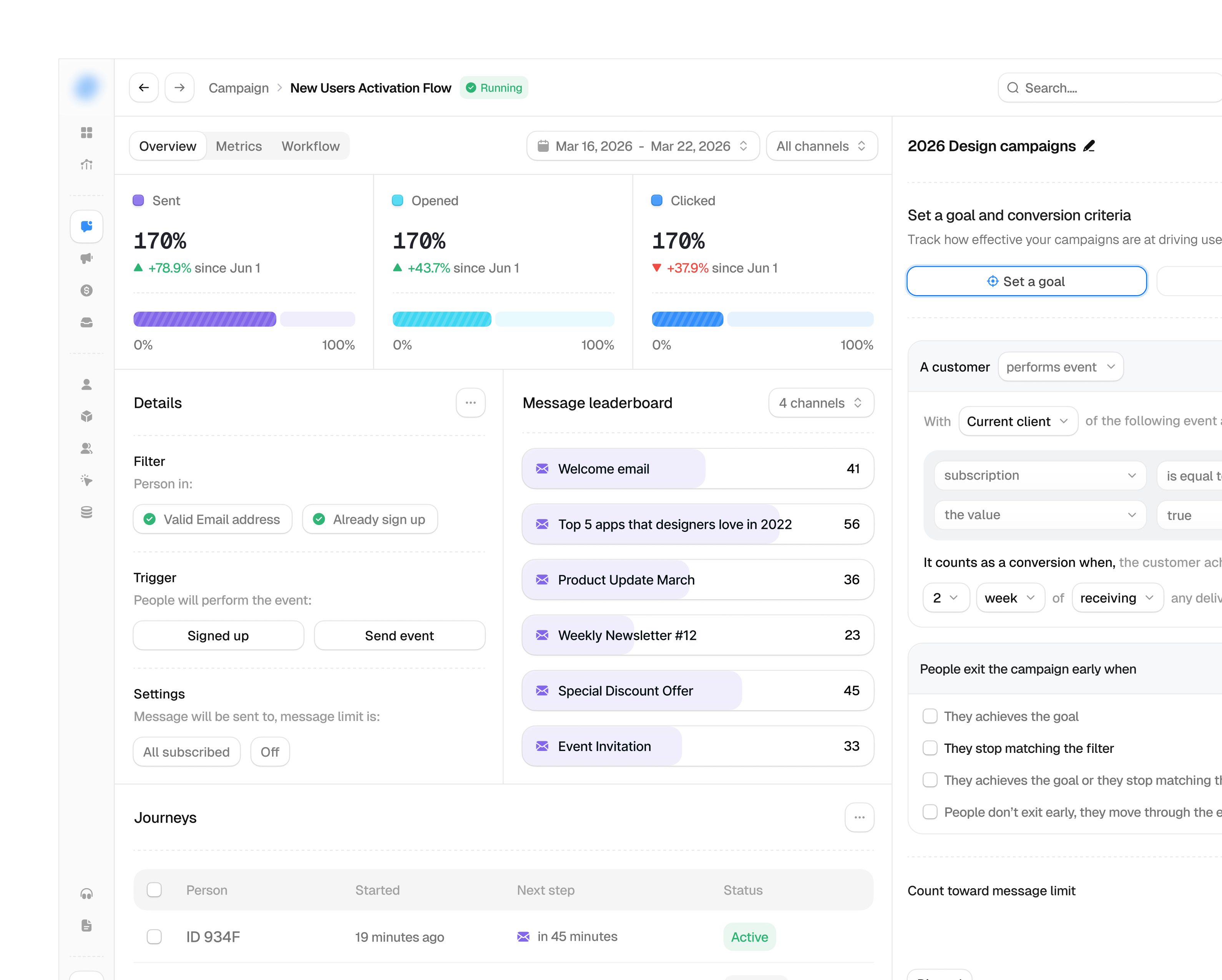Click the Set a goal button
This screenshot has width=1222, height=980.
1026,282
